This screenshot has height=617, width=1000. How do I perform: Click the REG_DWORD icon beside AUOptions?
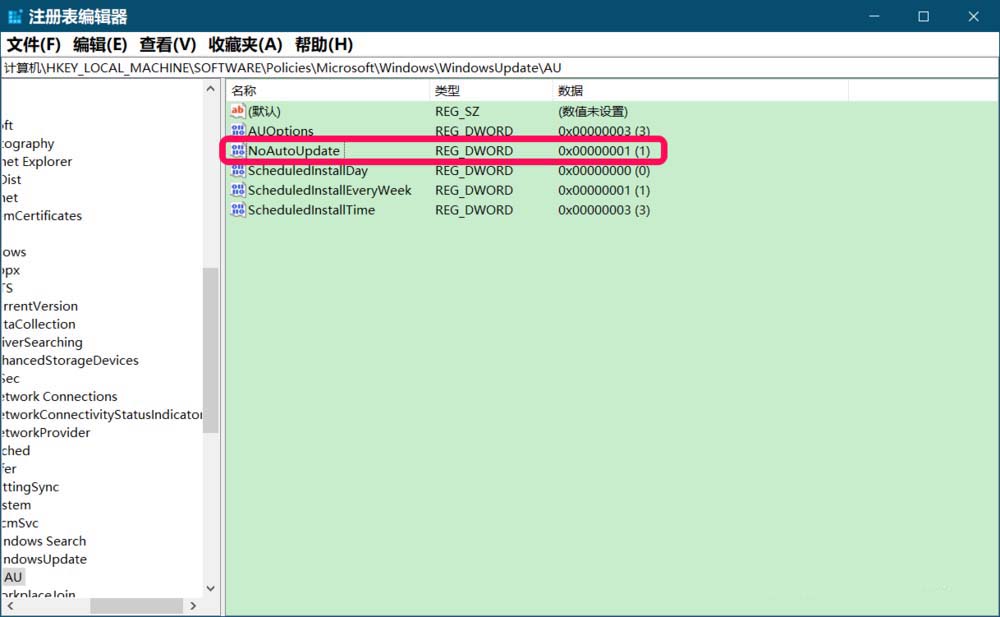[x=237, y=131]
